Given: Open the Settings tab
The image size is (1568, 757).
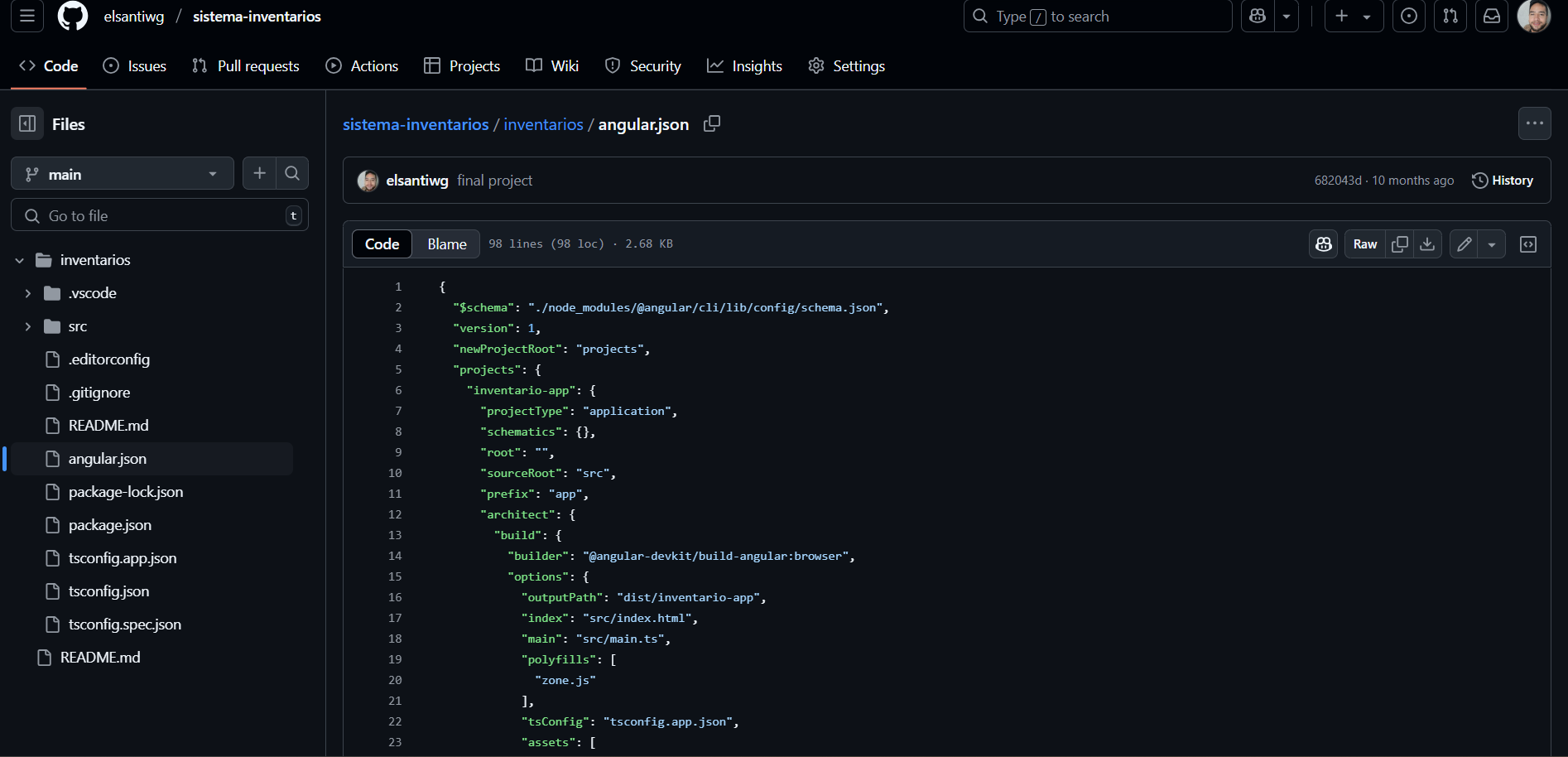Looking at the screenshot, I should (846, 66).
